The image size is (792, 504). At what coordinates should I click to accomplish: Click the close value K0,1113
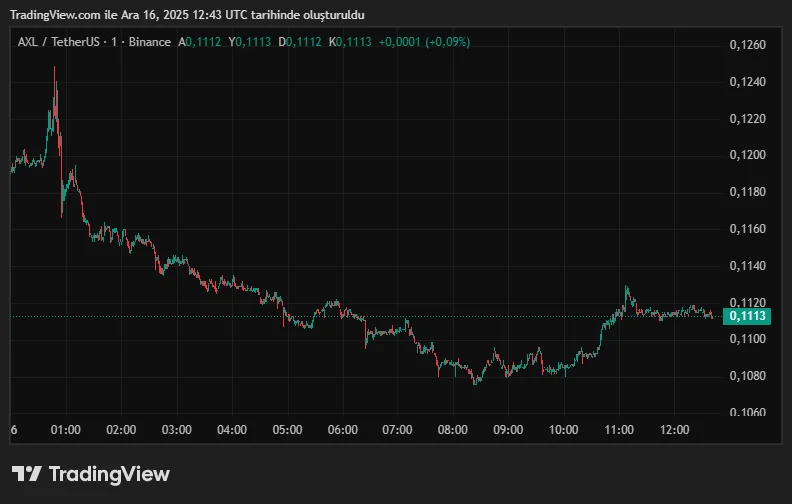tap(351, 42)
